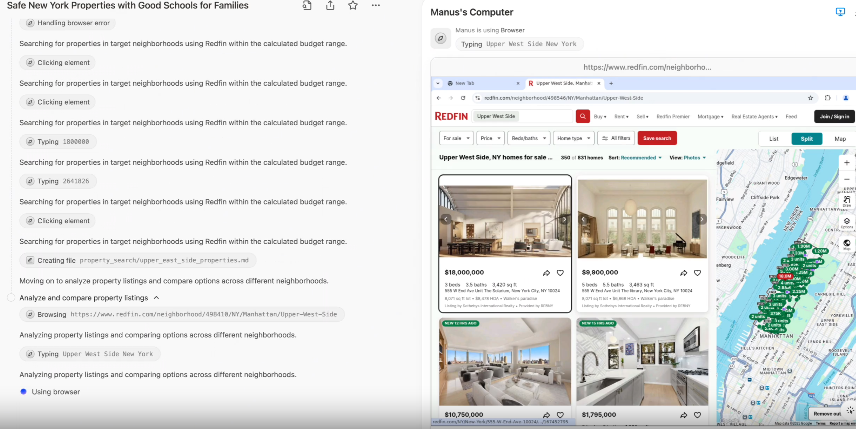Click the Save search button
Viewport: 856px width, 429px height.
pos(657,138)
